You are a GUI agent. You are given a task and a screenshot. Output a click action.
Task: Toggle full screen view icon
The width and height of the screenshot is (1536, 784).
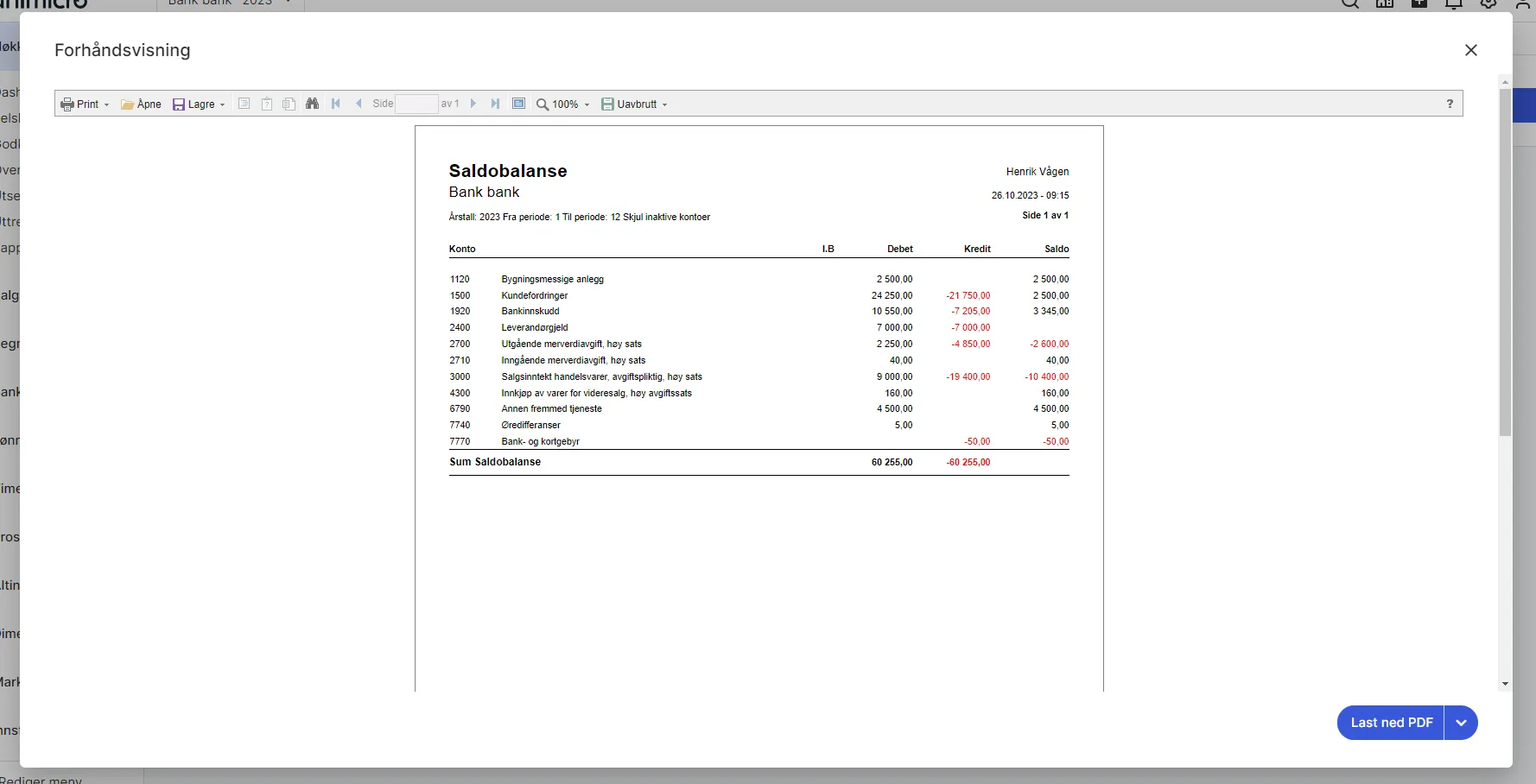518,104
